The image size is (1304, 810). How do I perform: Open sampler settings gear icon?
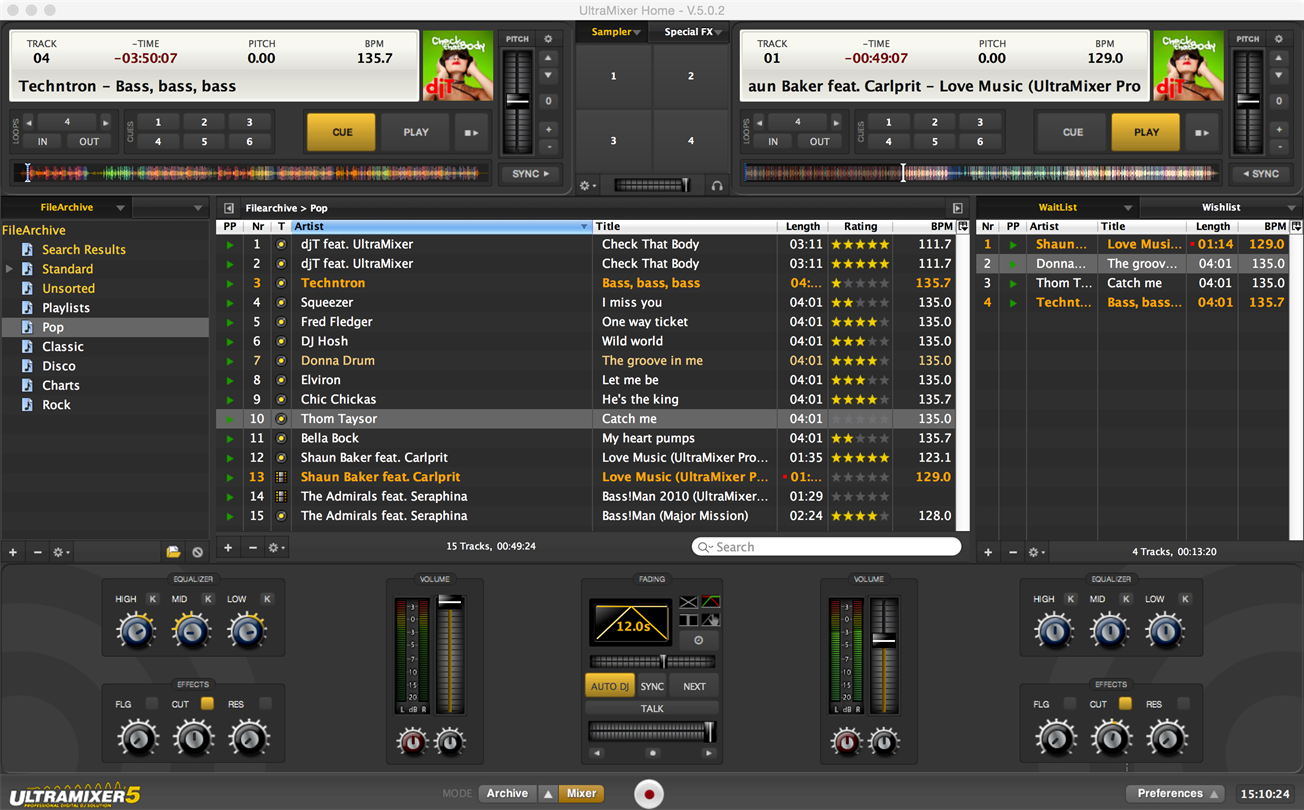pos(588,185)
